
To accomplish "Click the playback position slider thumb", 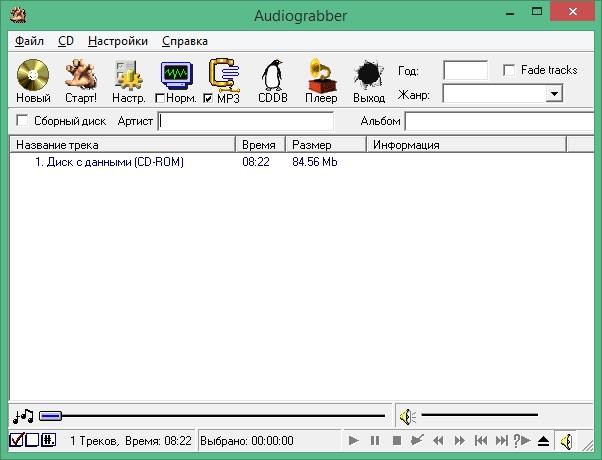I will click(50, 416).
